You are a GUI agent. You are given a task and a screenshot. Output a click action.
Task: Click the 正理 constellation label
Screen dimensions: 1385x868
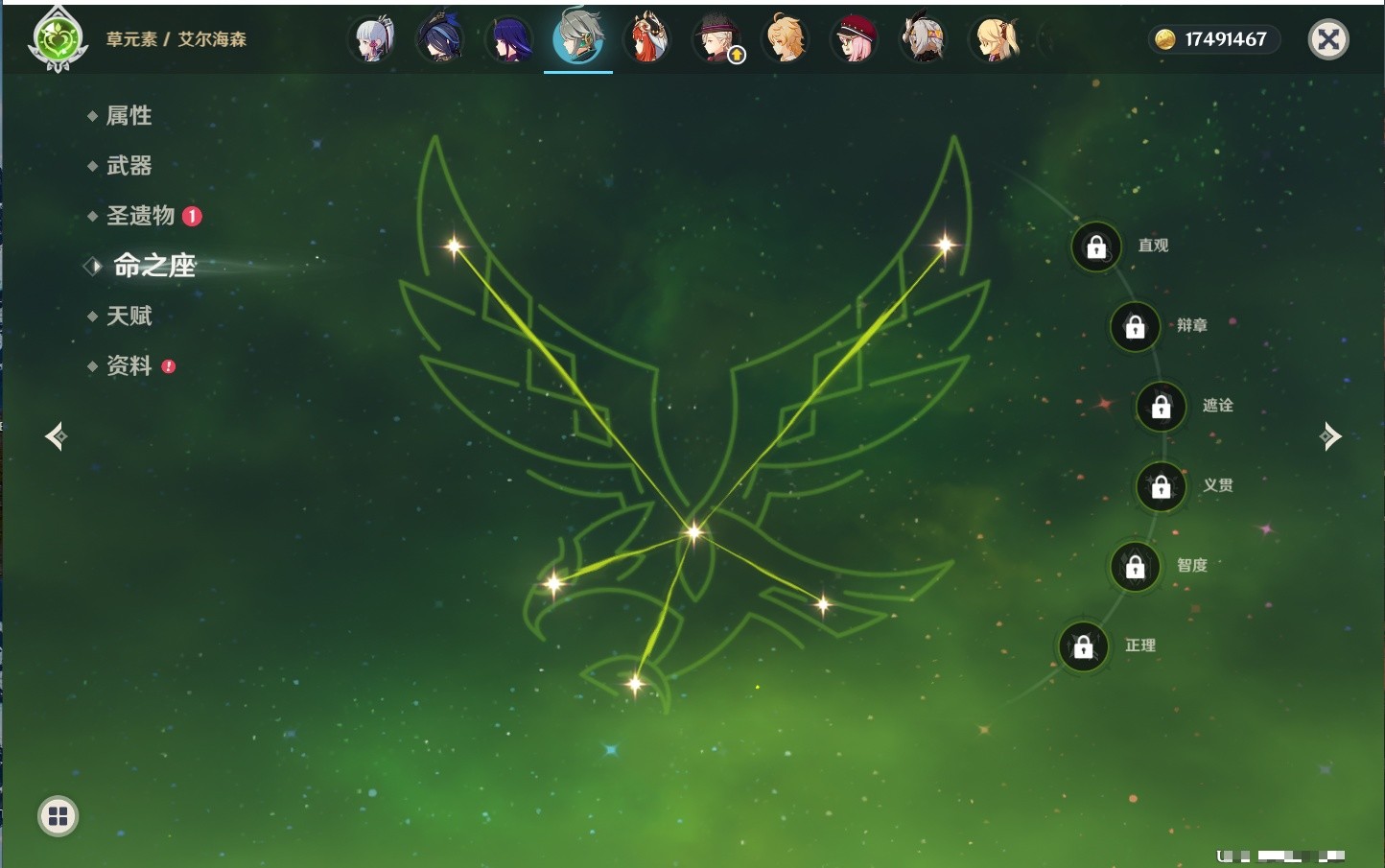[1140, 645]
